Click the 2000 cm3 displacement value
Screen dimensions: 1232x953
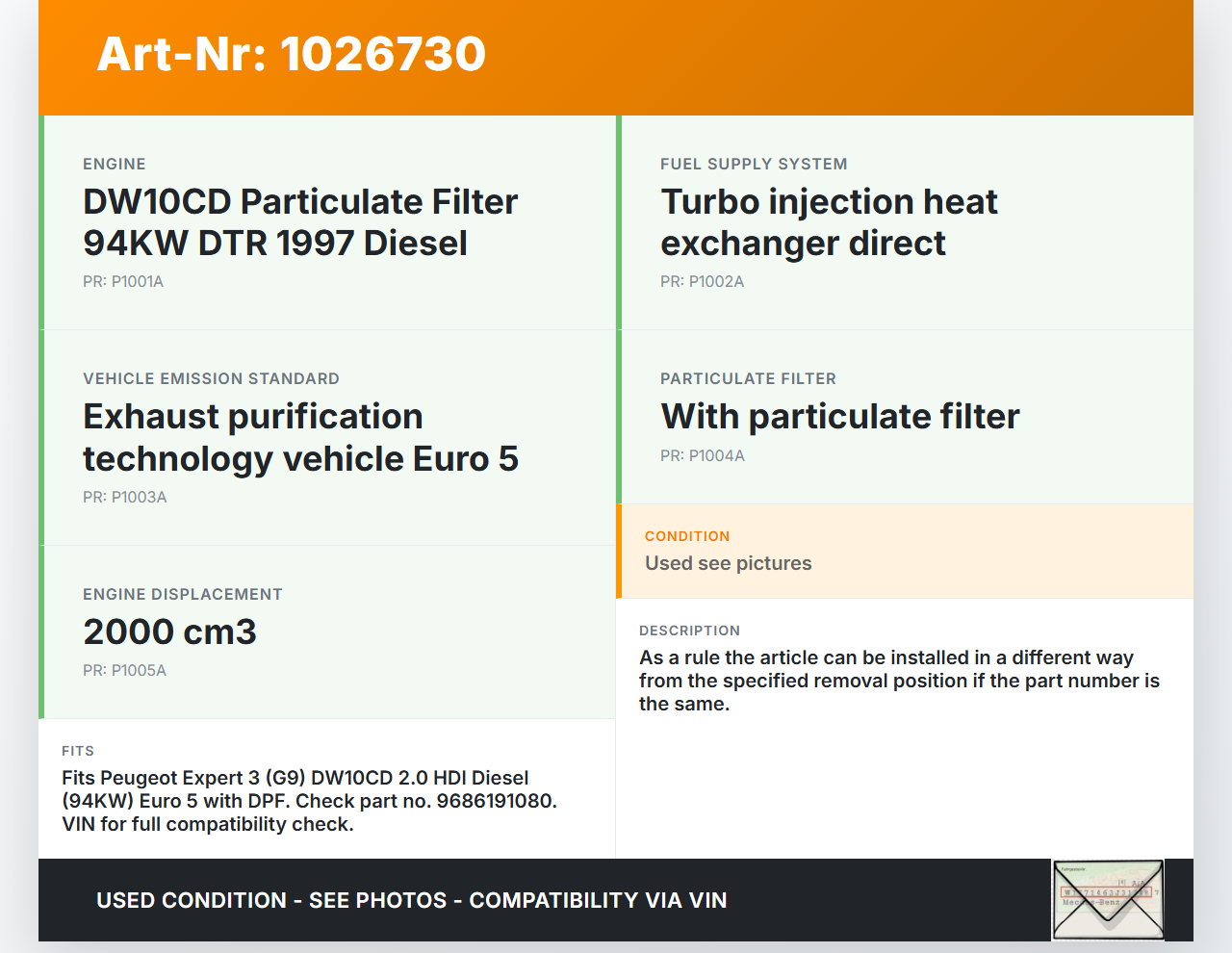tap(170, 632)
